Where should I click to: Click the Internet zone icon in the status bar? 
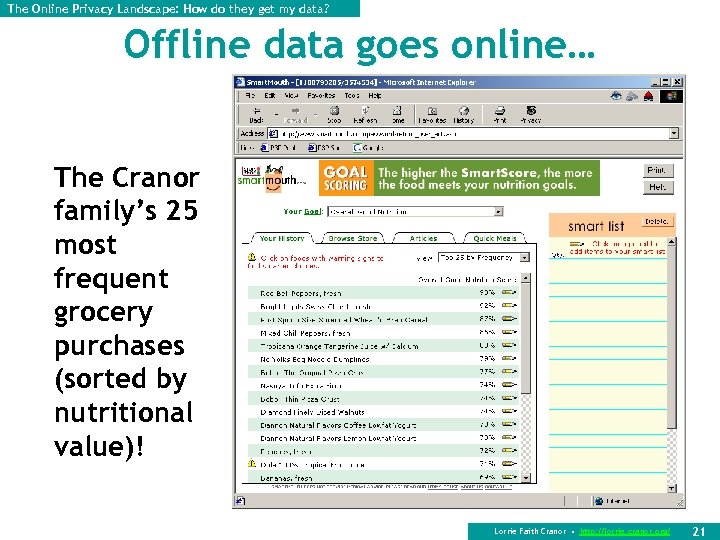(x=599, y=501)
